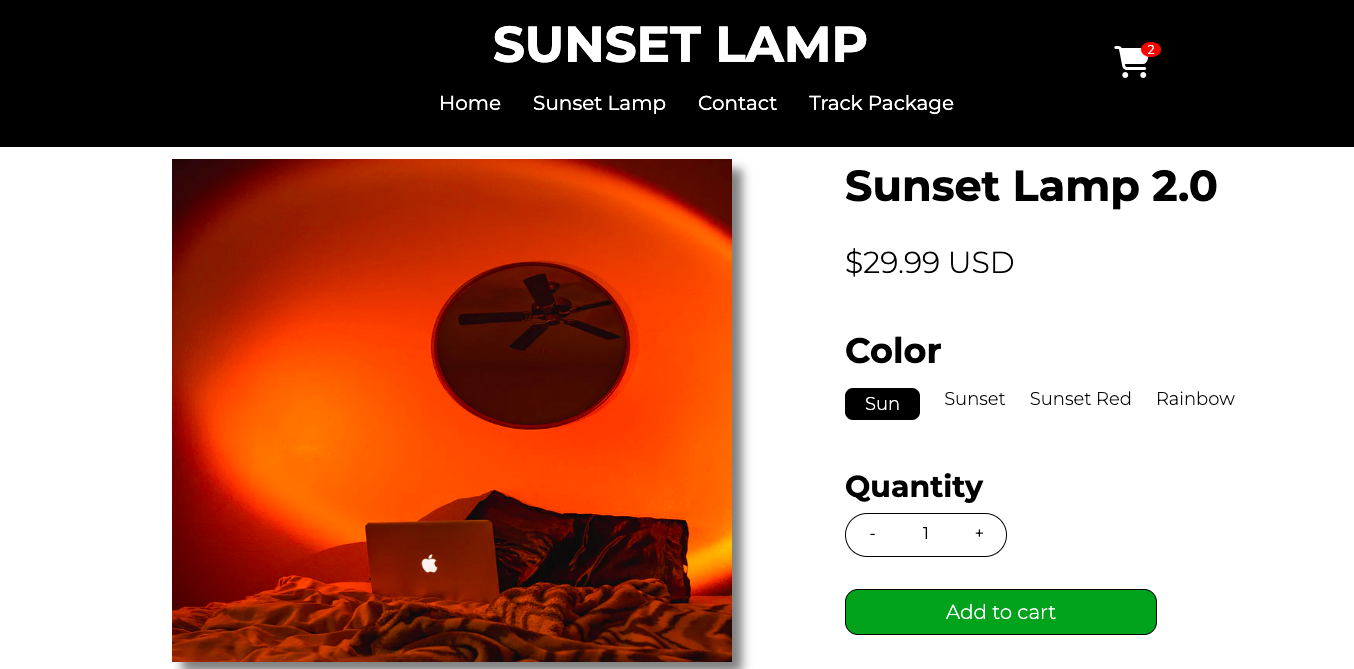The width and height of the screenshot is (1354, 669).
Task: Click the quantity number field
Action: [926, 534]
